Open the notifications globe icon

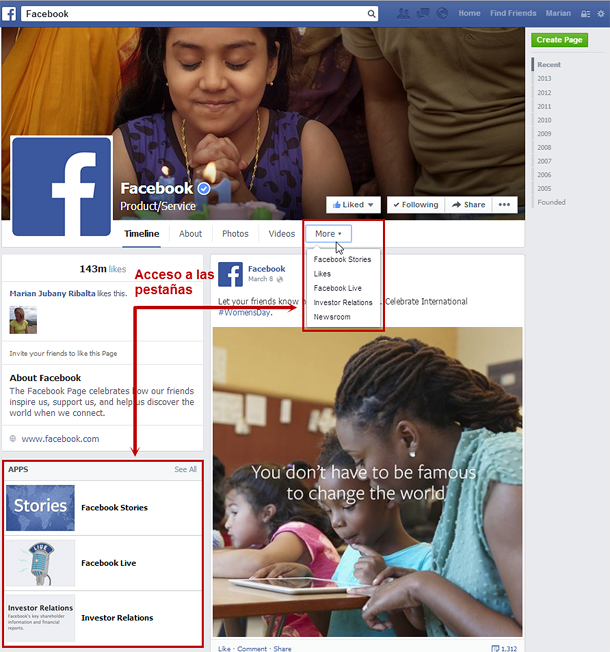point(442,13)
